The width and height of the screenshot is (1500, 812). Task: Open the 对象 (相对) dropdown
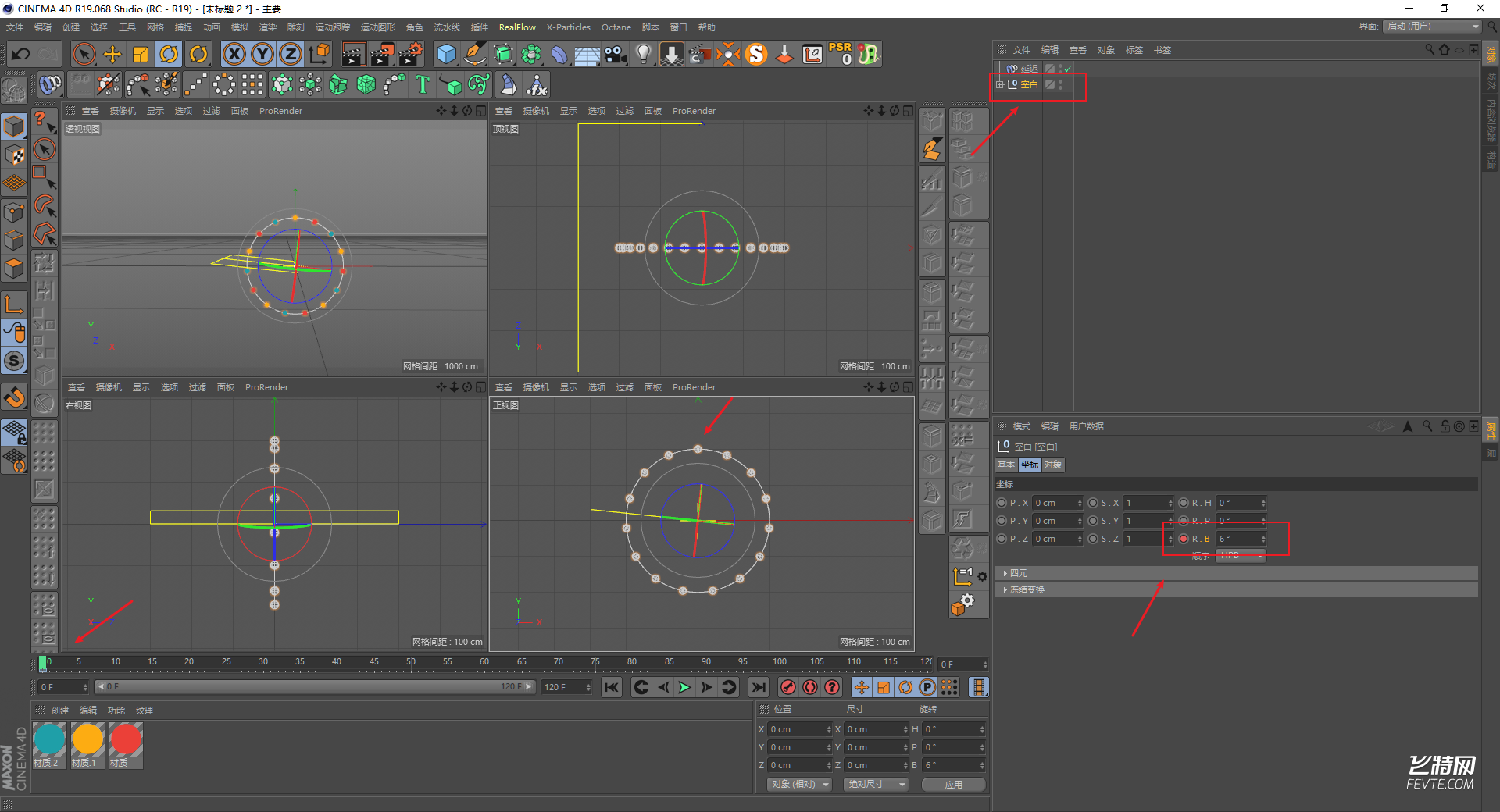click(800, 784)
